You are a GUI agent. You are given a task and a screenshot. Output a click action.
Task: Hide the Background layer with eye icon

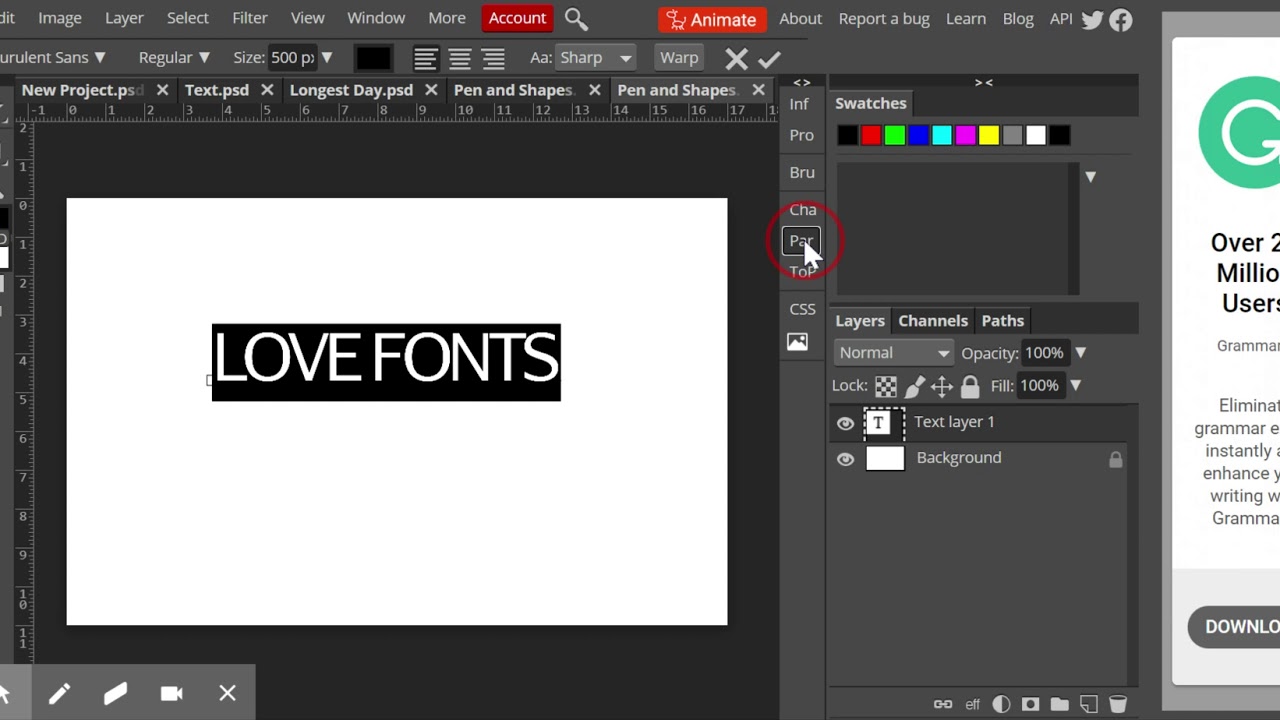point(845,459)
